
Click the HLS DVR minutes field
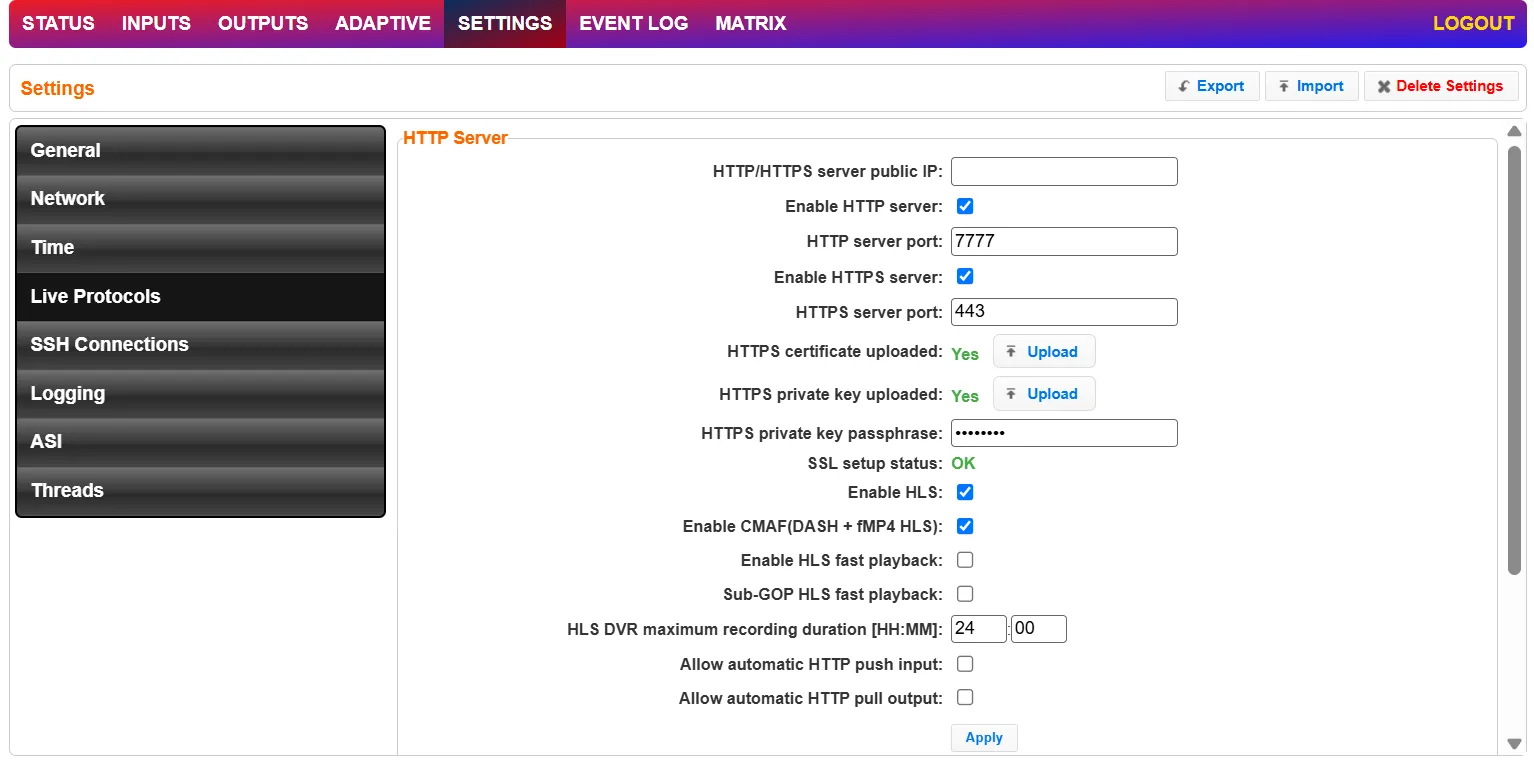coord(1039,629)
